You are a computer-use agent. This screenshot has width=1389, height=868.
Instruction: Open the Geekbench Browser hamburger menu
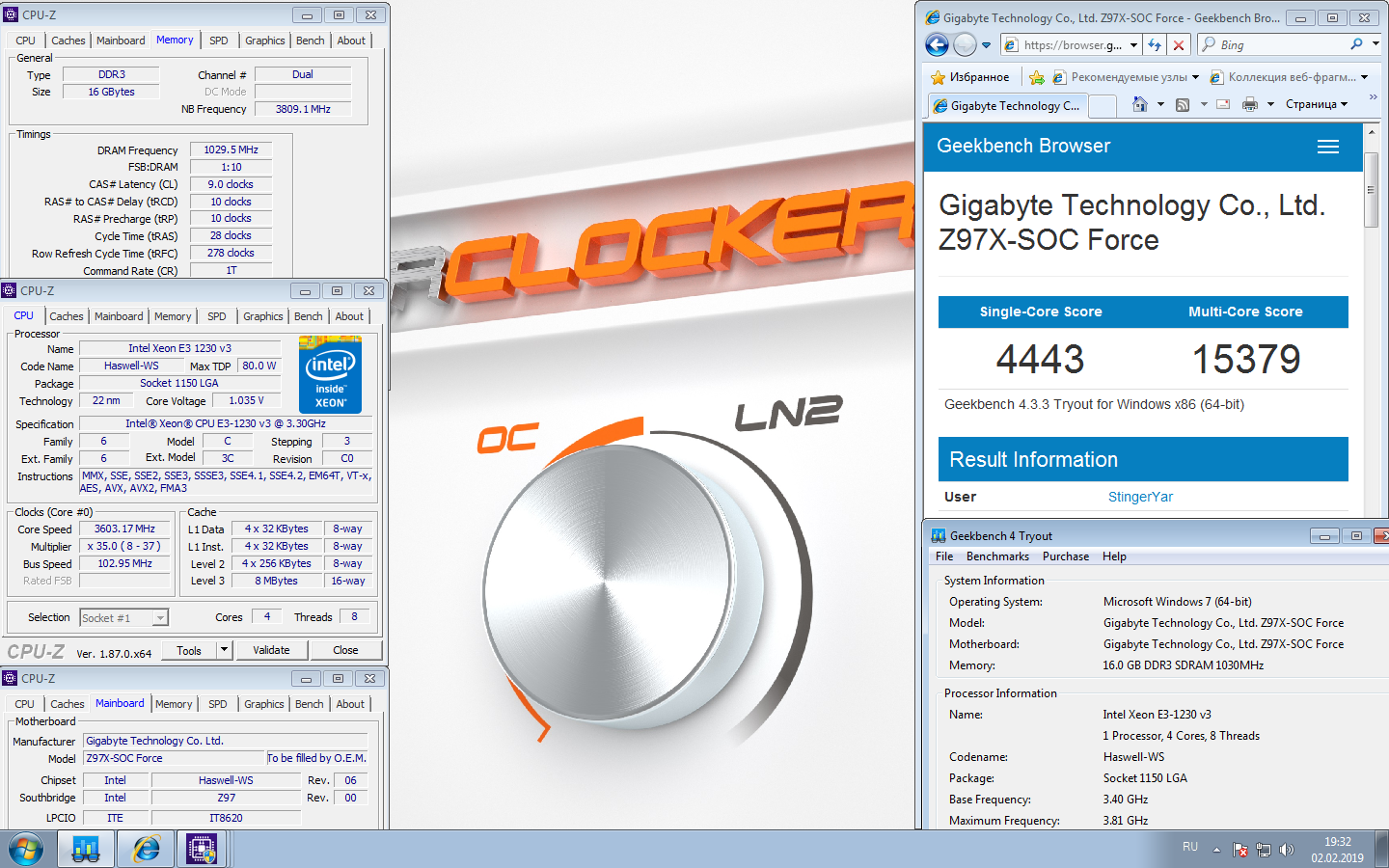click(x=1328, y=147)
